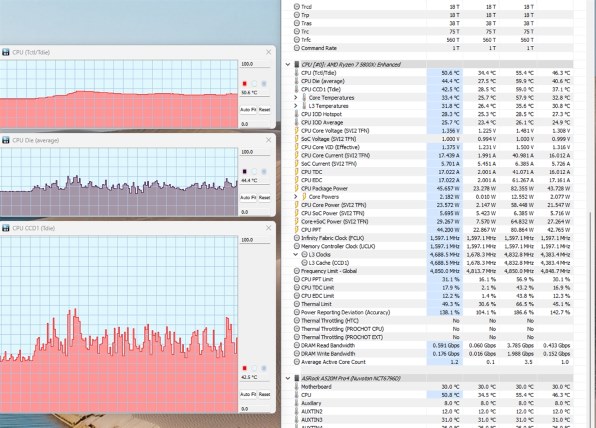This screenshot has width=596, height=428.
Task: Click the lightning icon of CPU PPT row
Action: point(297,230)
